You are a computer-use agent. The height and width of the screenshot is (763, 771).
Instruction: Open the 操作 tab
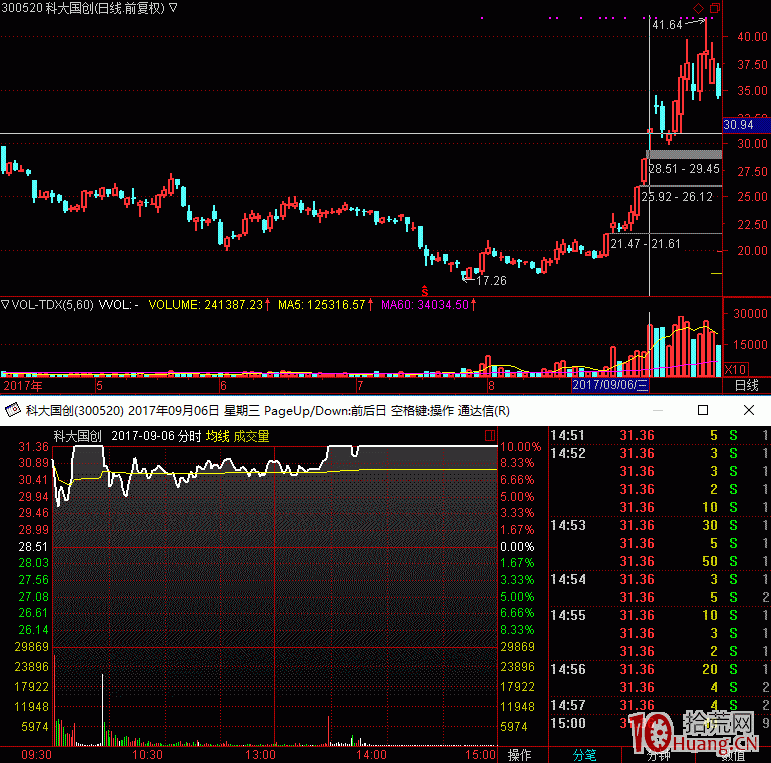point(520,755)
